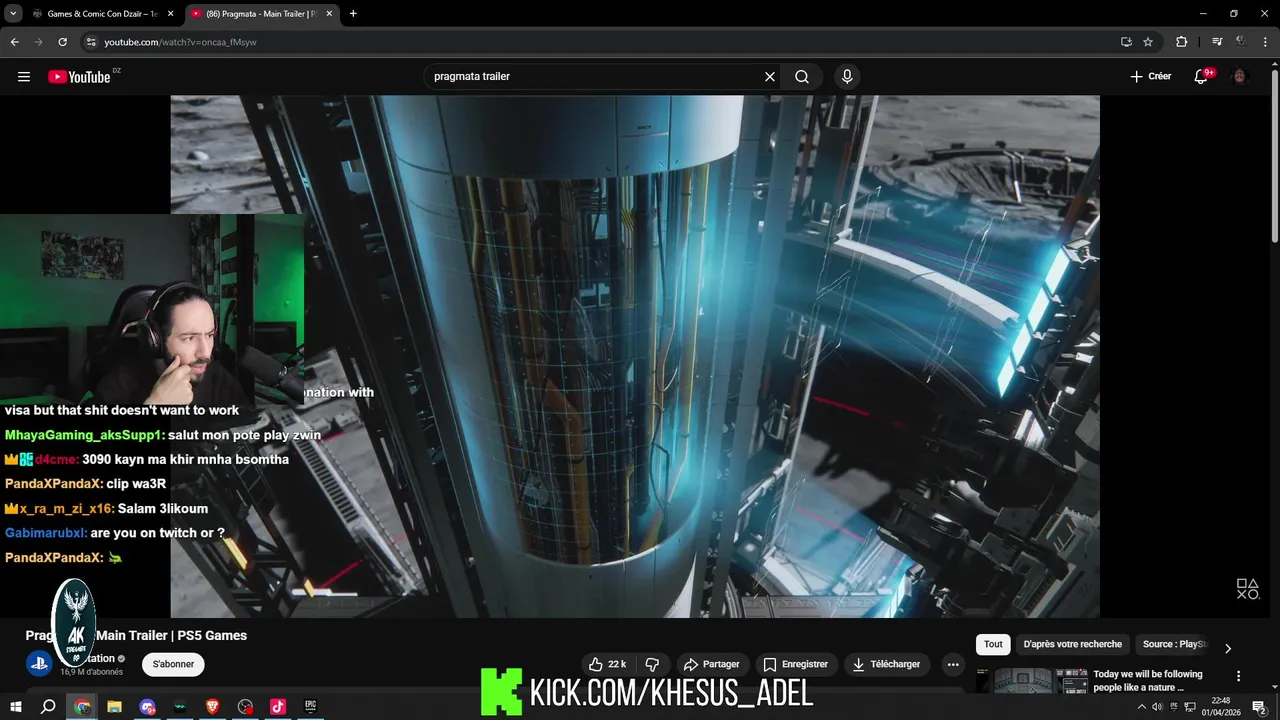Image resolution: width=1280 pixels, height=720 pixels.
Task: Open the YouTube guide hamburger menu
Action: [24, 77]
